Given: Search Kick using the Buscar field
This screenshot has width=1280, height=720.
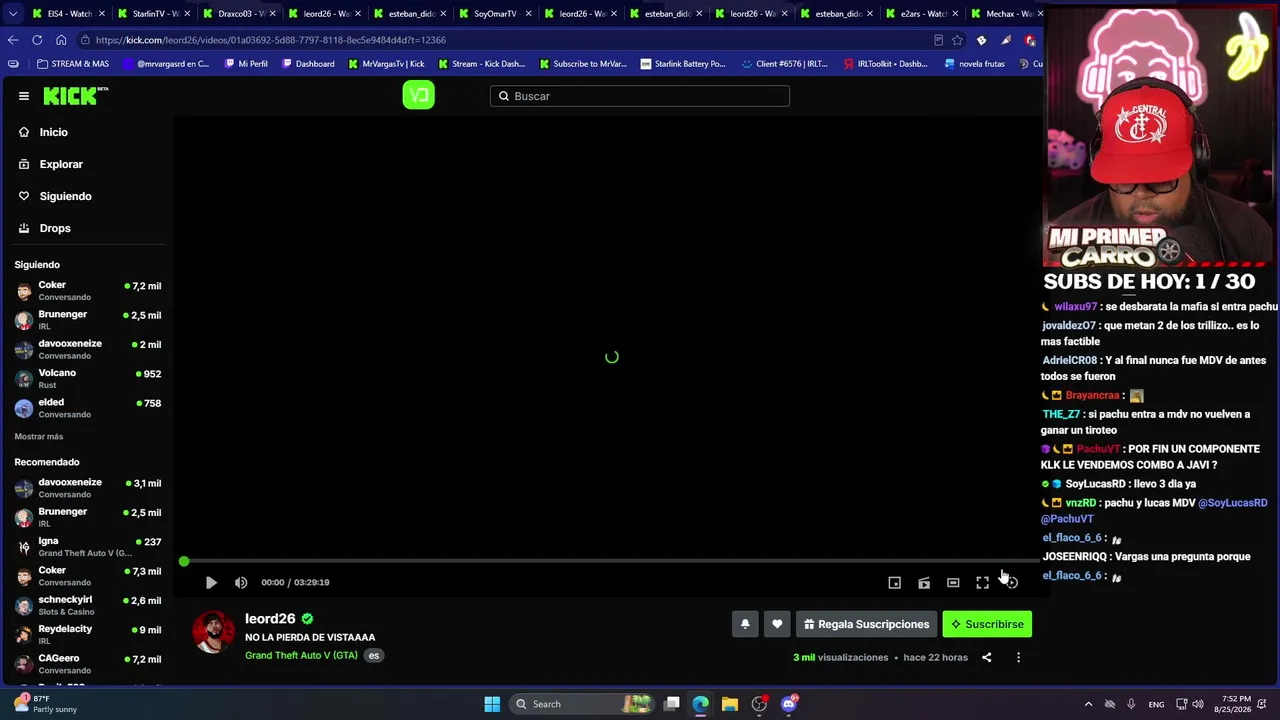Looking at the screenshot, I should [x=640, y=96].
